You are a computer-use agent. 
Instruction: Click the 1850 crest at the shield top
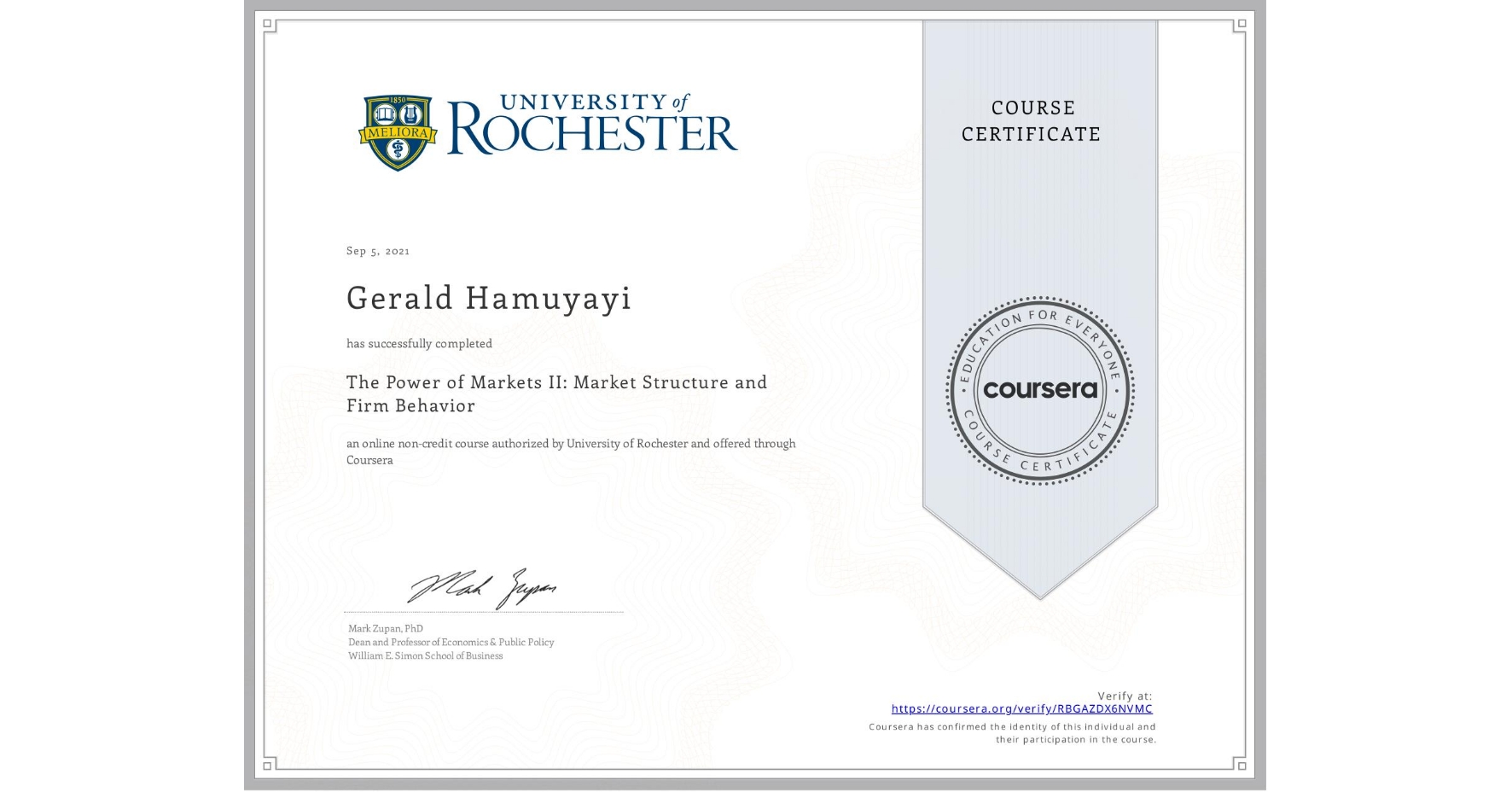[396, 100]
